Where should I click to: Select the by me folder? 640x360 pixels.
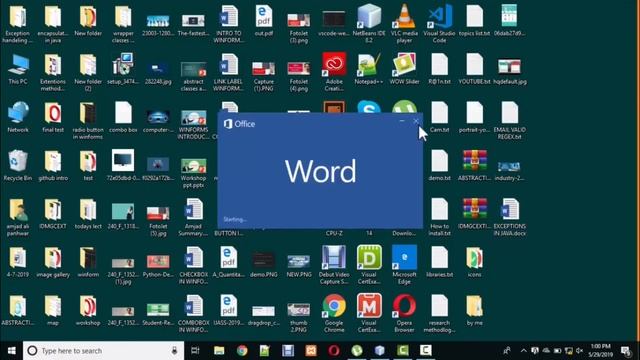(x=474, y=309)
